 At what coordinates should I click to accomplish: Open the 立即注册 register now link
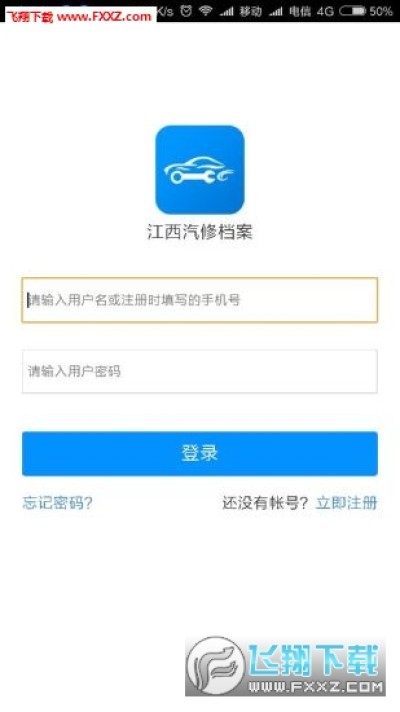tap(347, 503)
